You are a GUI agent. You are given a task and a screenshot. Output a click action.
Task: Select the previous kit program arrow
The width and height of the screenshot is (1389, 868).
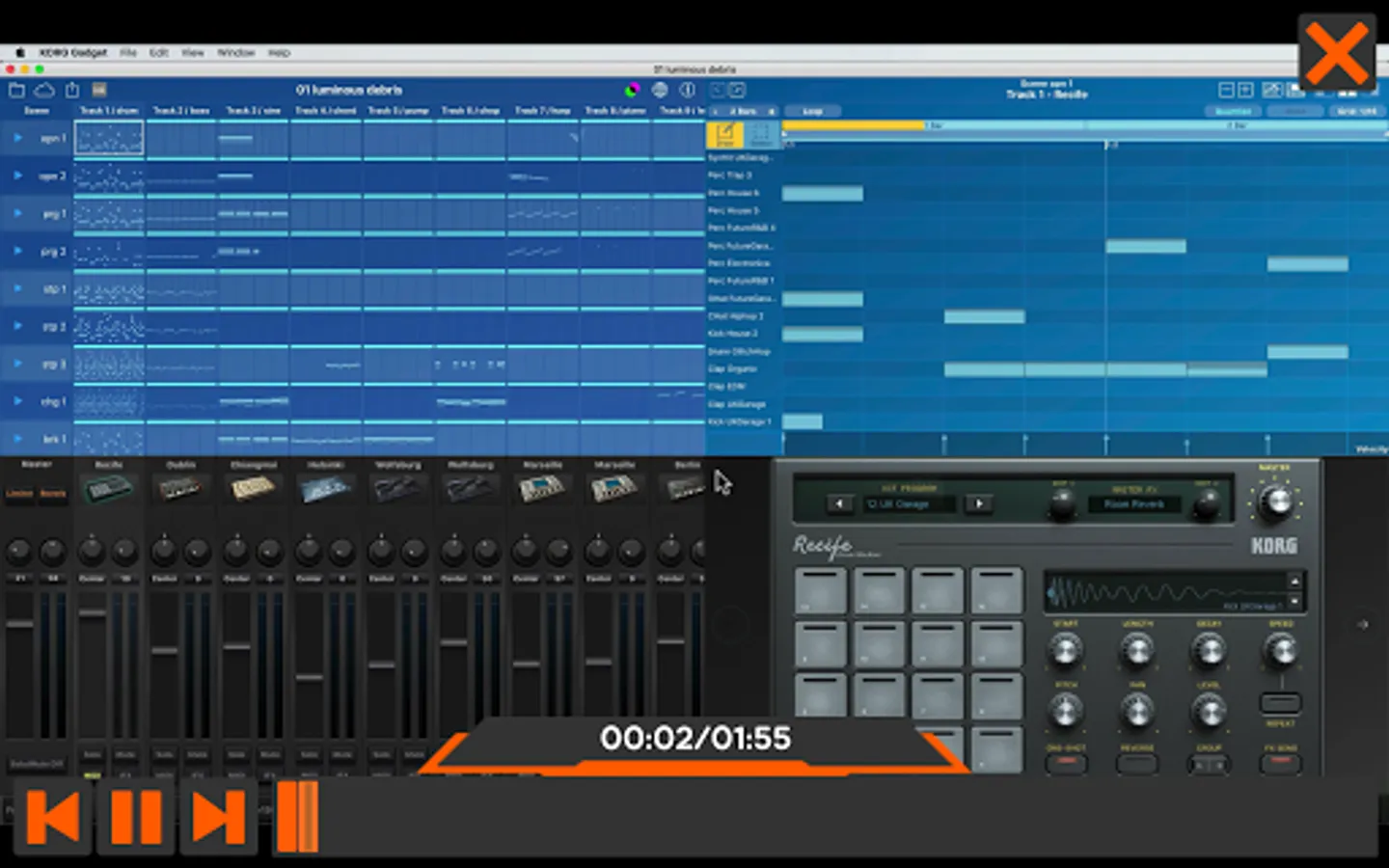[x=840, y=503]
